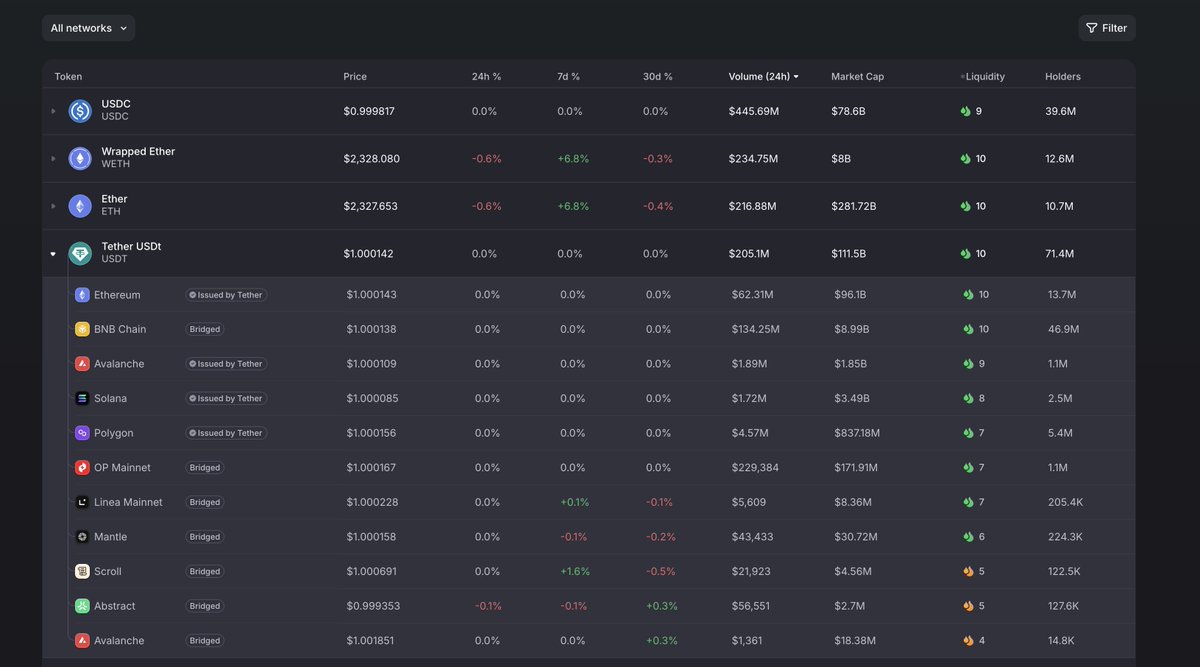Click the Tether USDt liquidity flame icon
Viewport: 1200px width, 667px height.
965,254
